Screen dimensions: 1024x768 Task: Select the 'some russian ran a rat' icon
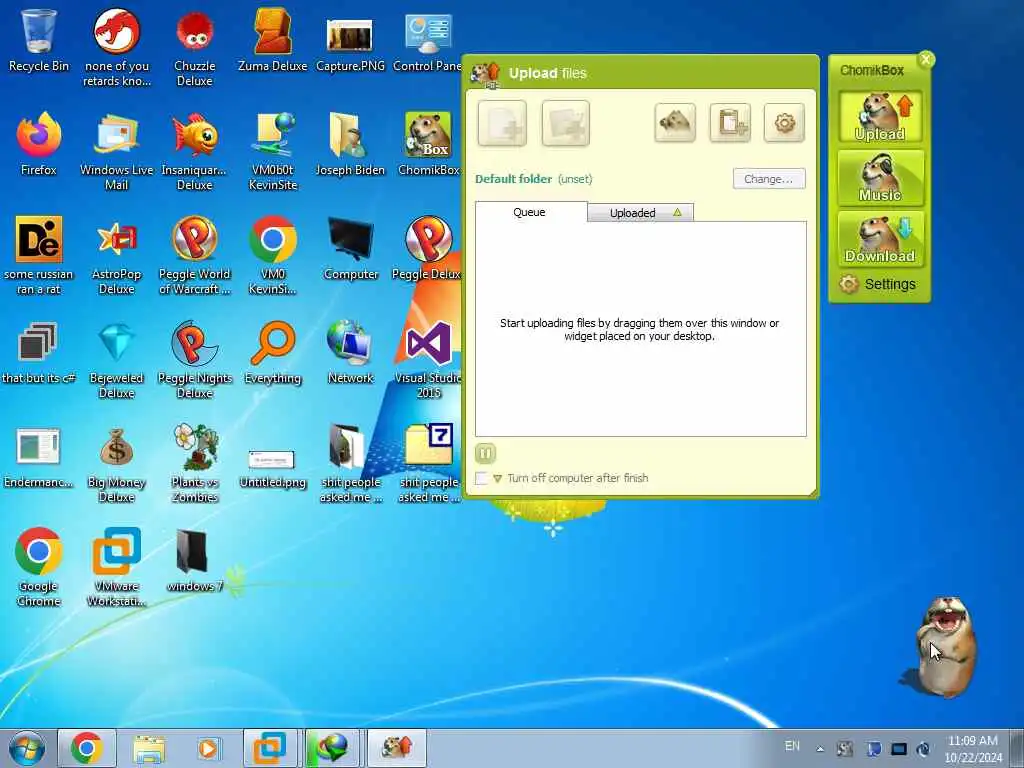point(39,256)
